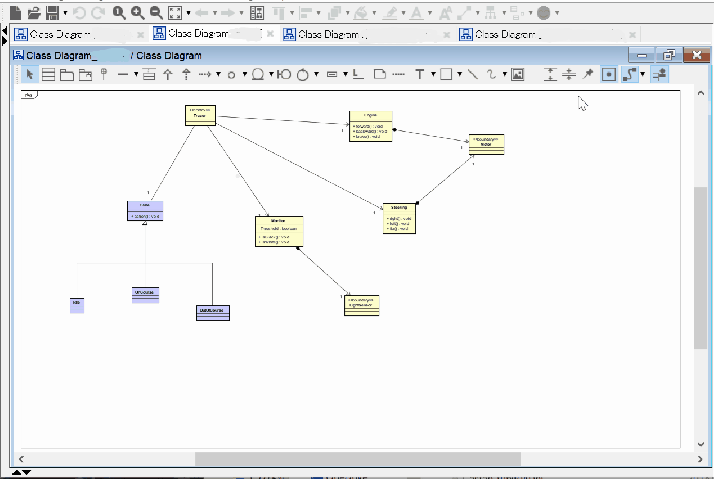Toggle the pin tool lock mode

(588, 74)
